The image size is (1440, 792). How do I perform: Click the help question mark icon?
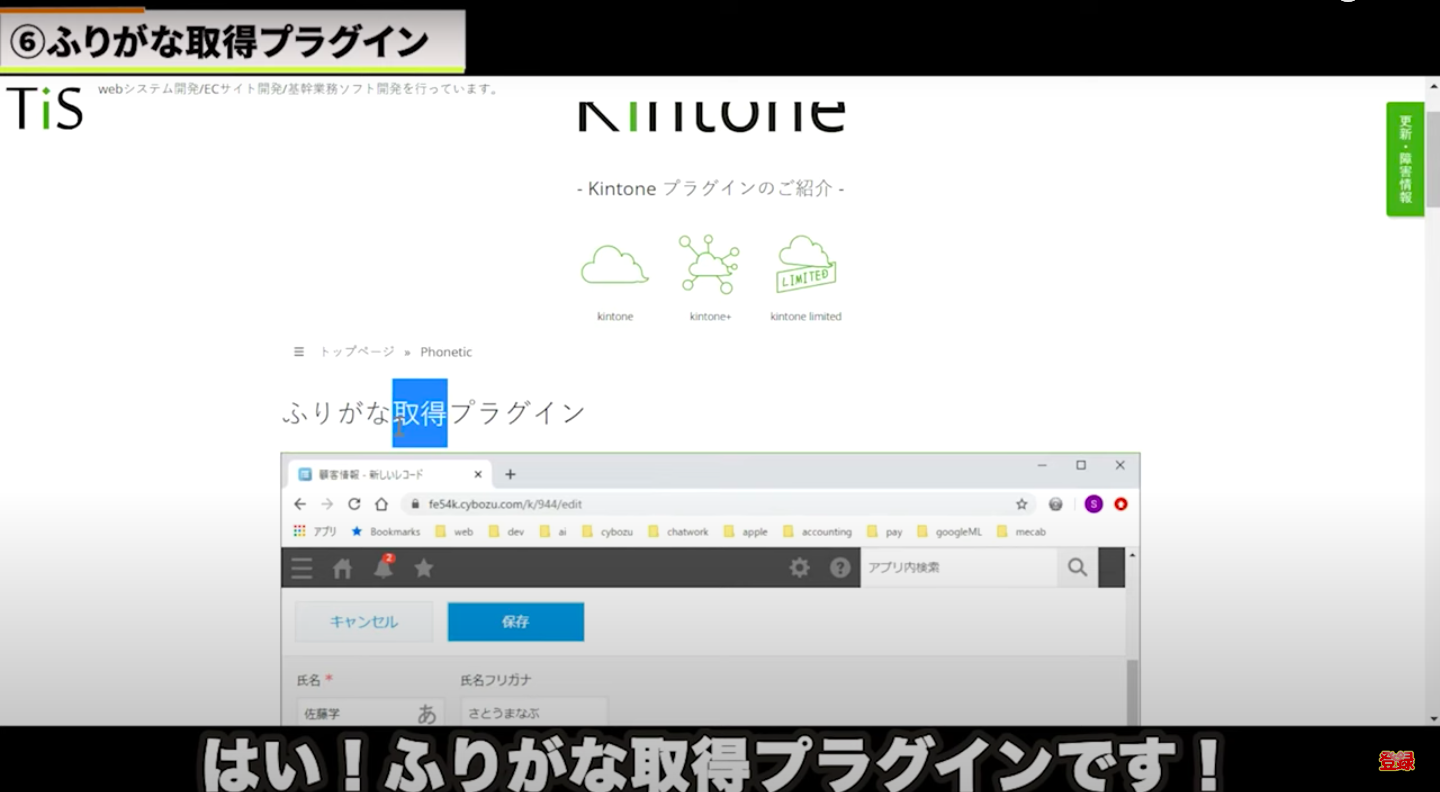tap(840, 568)
